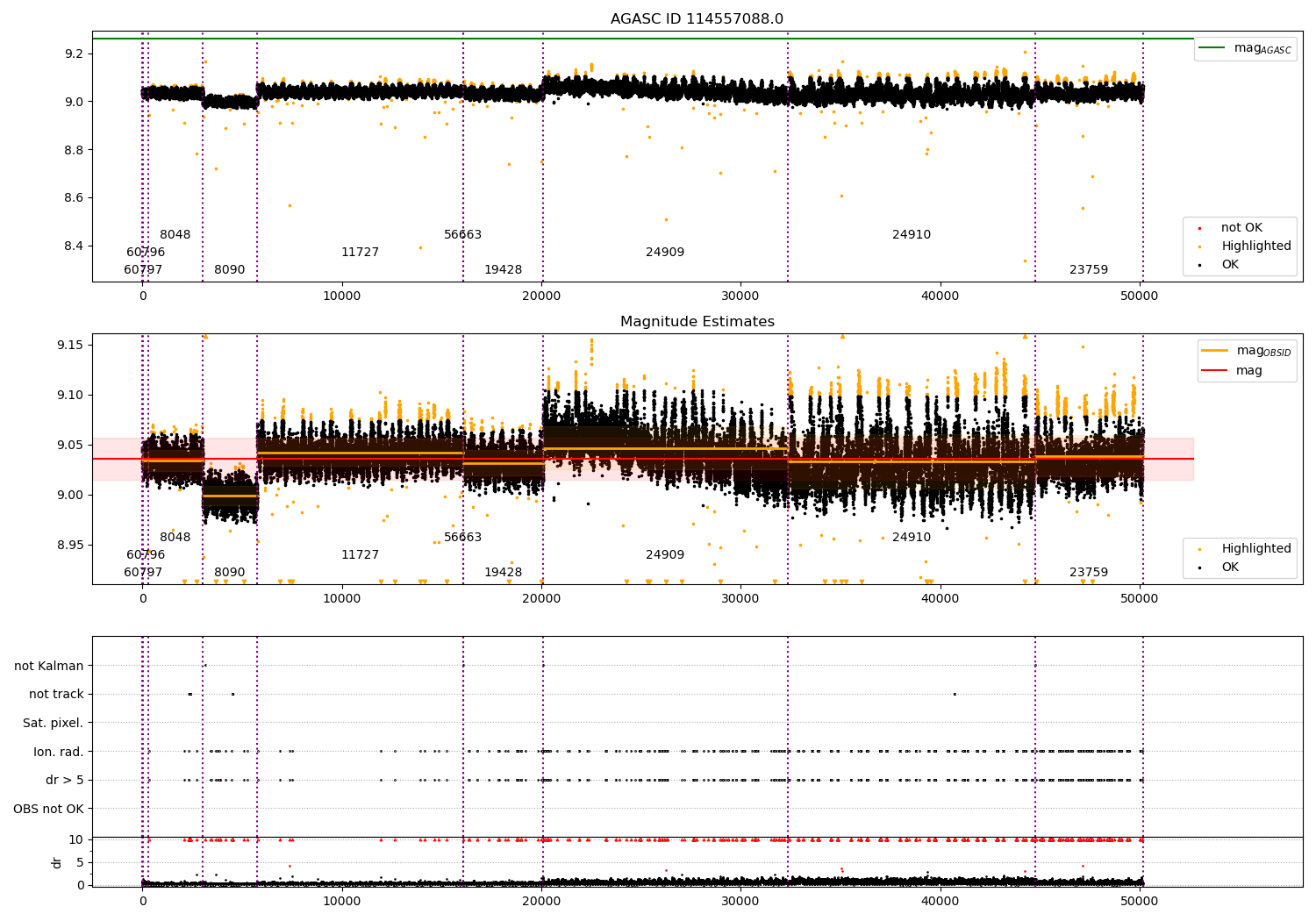
Task: Click the plot title AGASC ID 114557088.0
Action: tap(697, 19)
